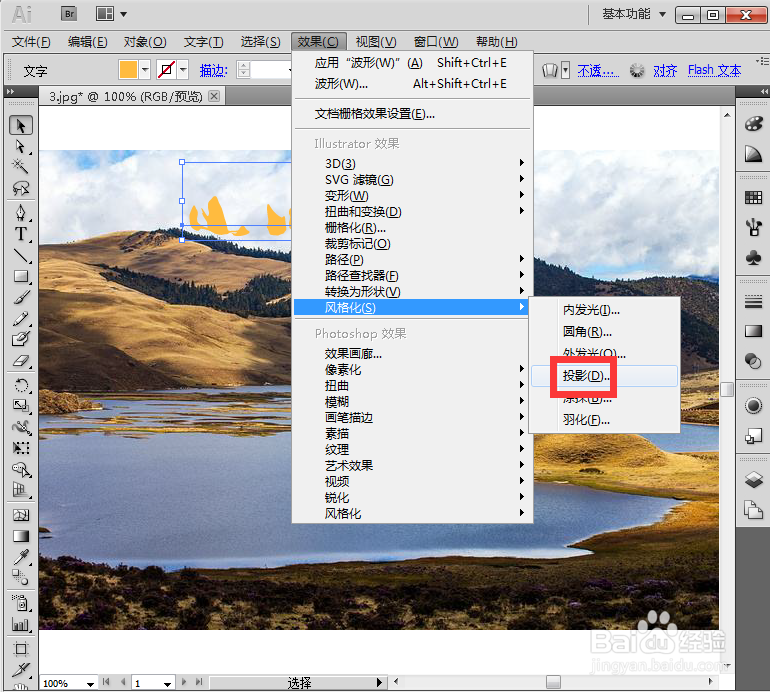Click the horizontal scrollbar thumb
Screen dimensions: 770x692
(553, 682)
